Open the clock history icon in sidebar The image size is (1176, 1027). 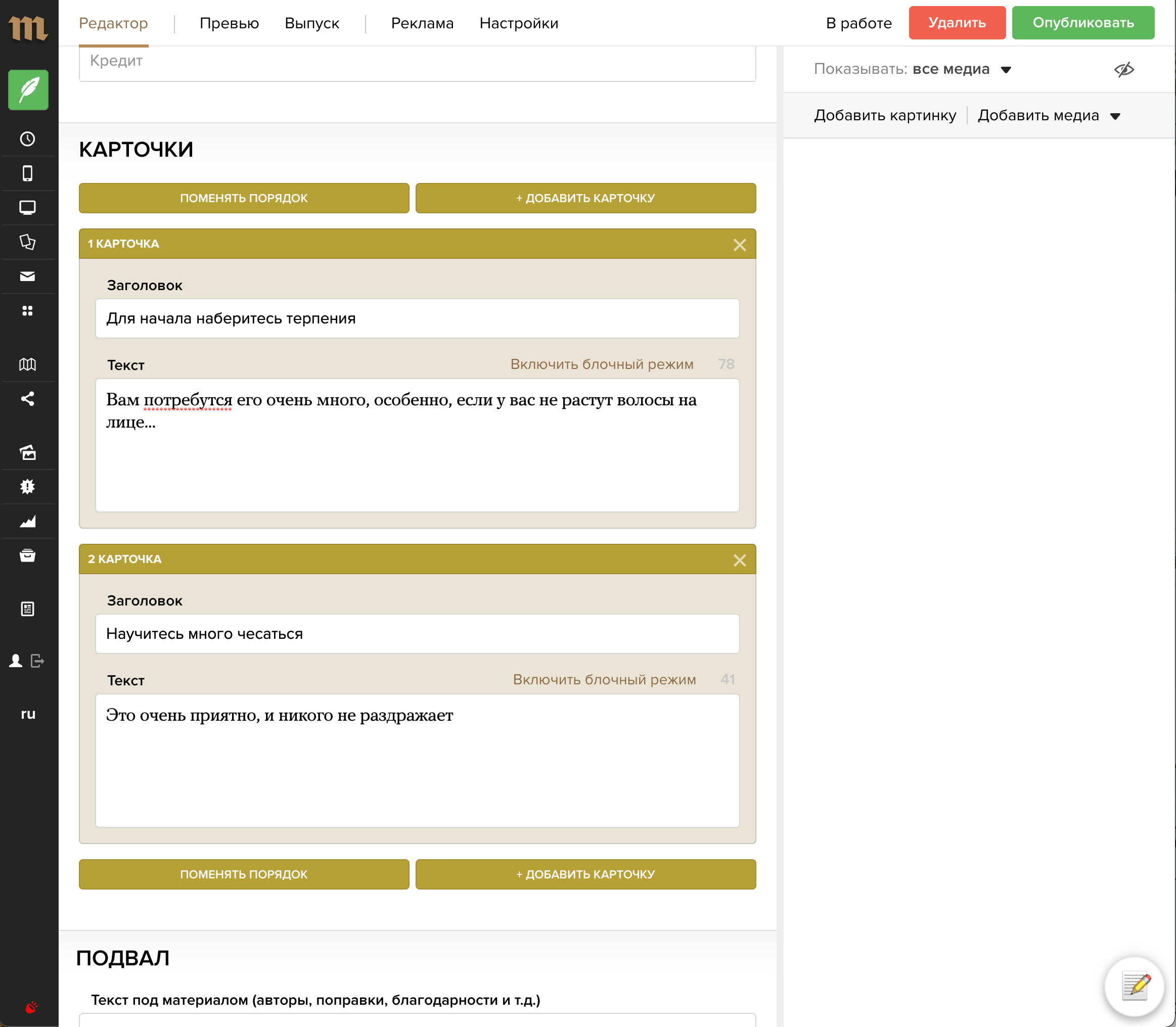(x=27, y=138)
